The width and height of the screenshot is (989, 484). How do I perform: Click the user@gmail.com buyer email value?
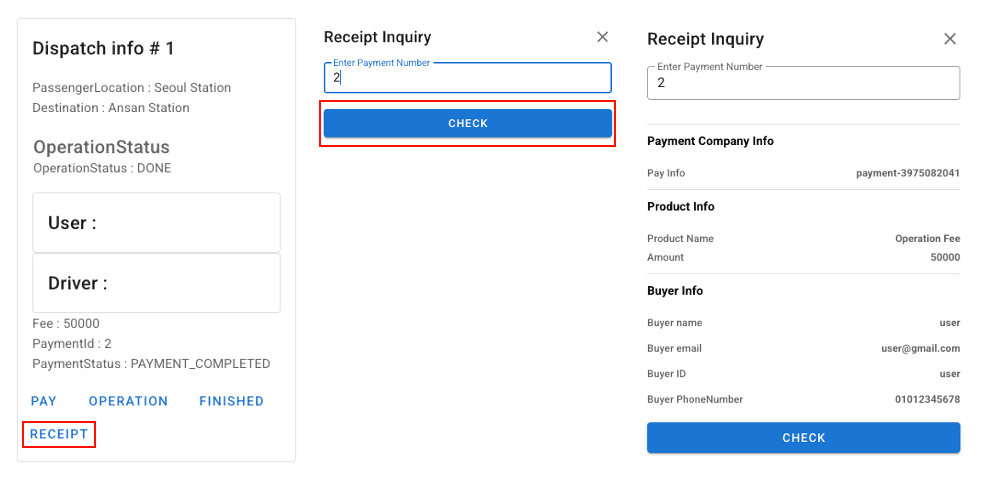(x=920, y=348)
